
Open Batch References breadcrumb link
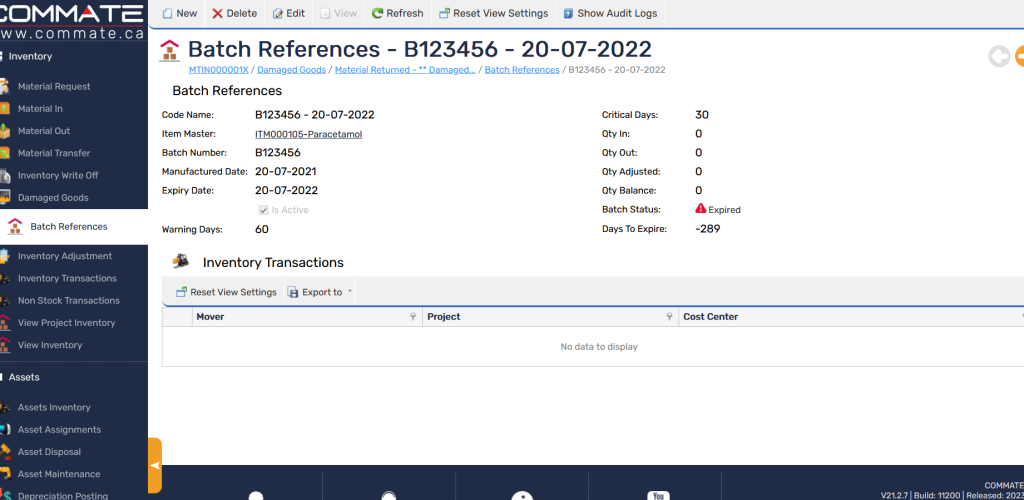coord(522,70)
